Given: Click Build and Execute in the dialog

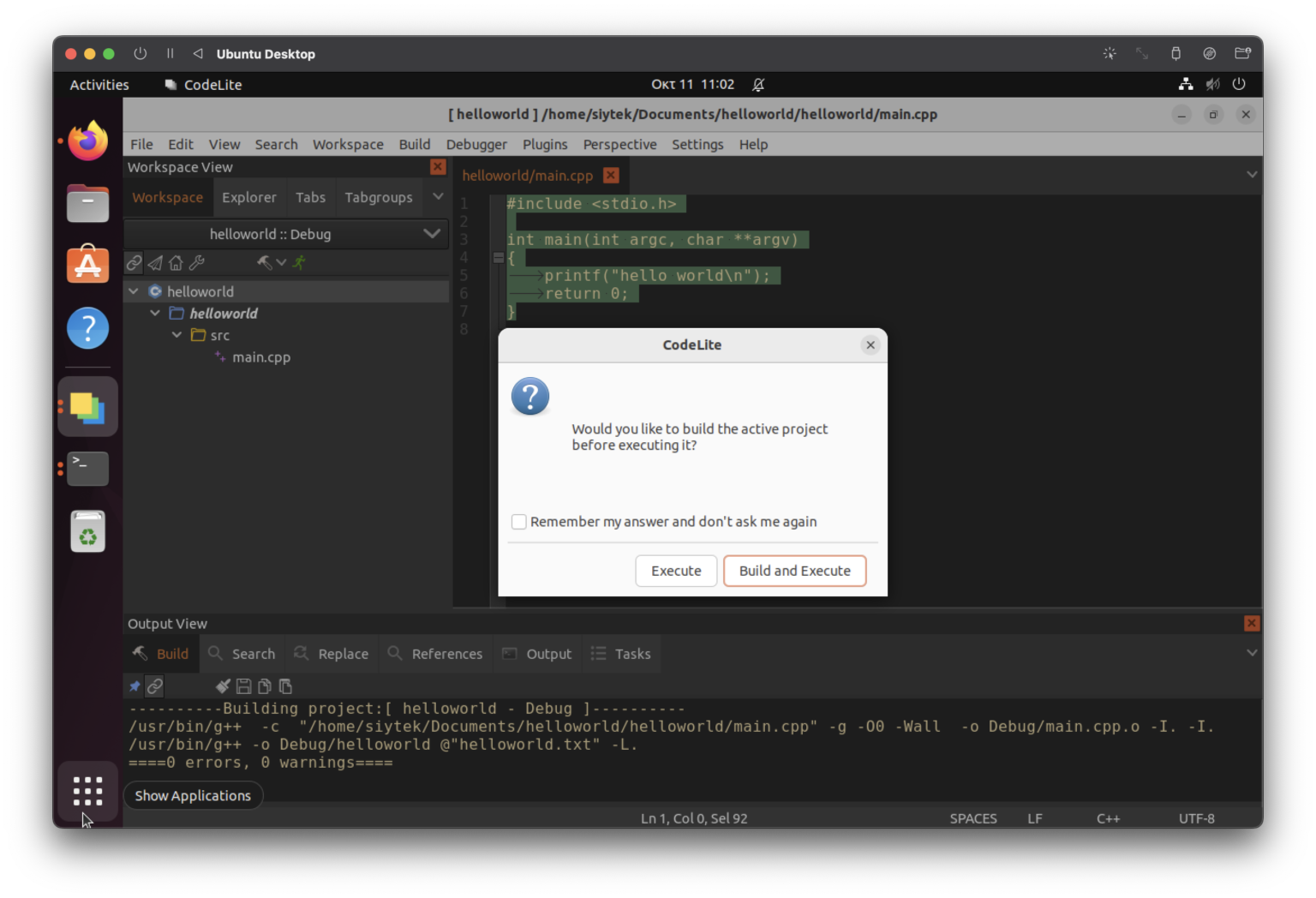Looking at the screenshot, I should click(794, 571).
